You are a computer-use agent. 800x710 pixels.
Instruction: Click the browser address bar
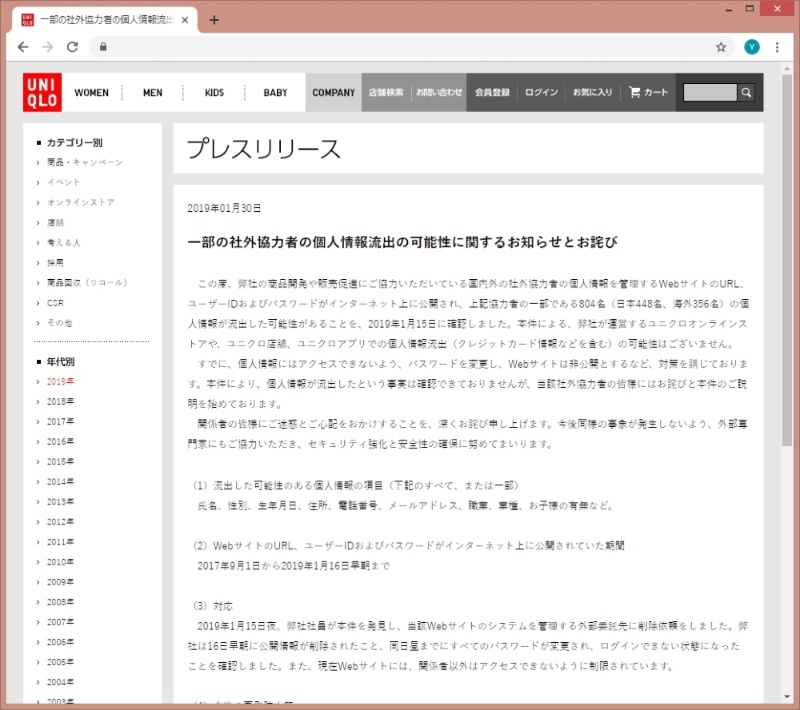pyautogui.click(x=400, y=47)
